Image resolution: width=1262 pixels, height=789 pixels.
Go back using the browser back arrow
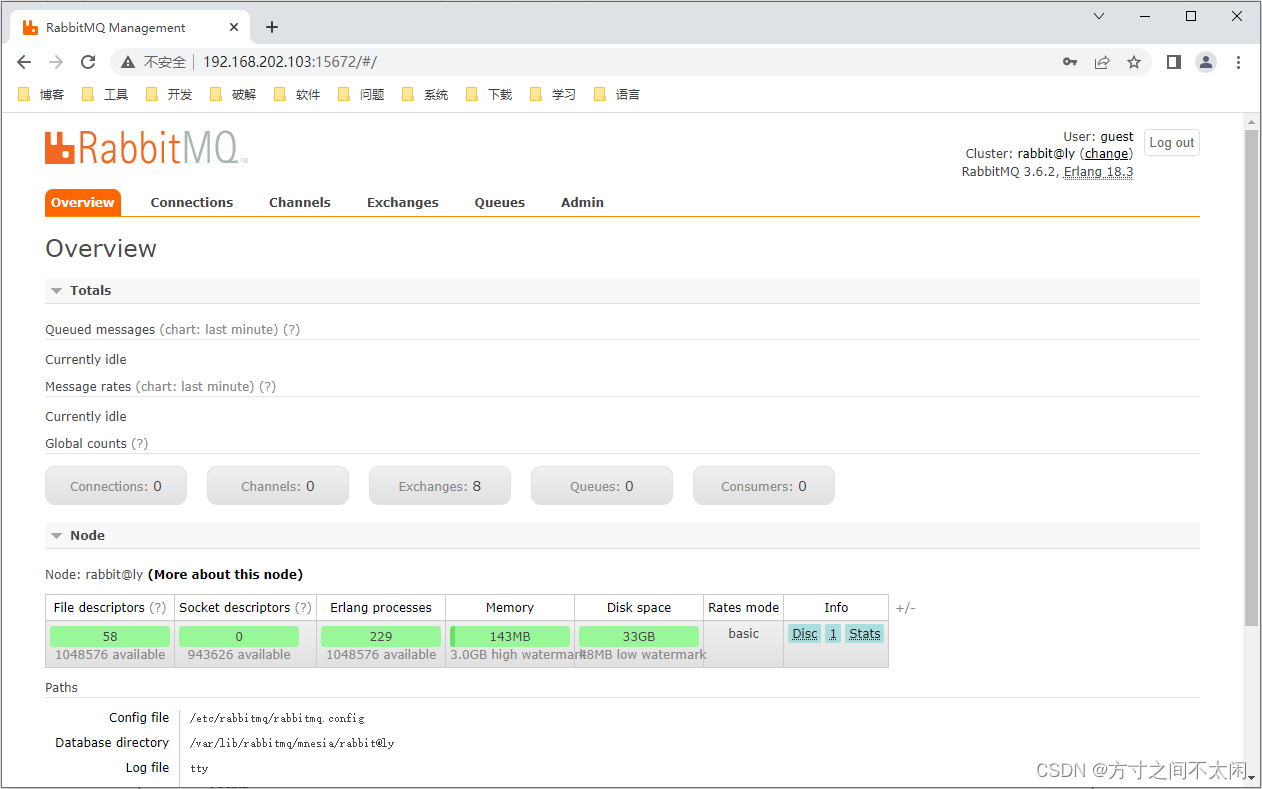[24, 62]
